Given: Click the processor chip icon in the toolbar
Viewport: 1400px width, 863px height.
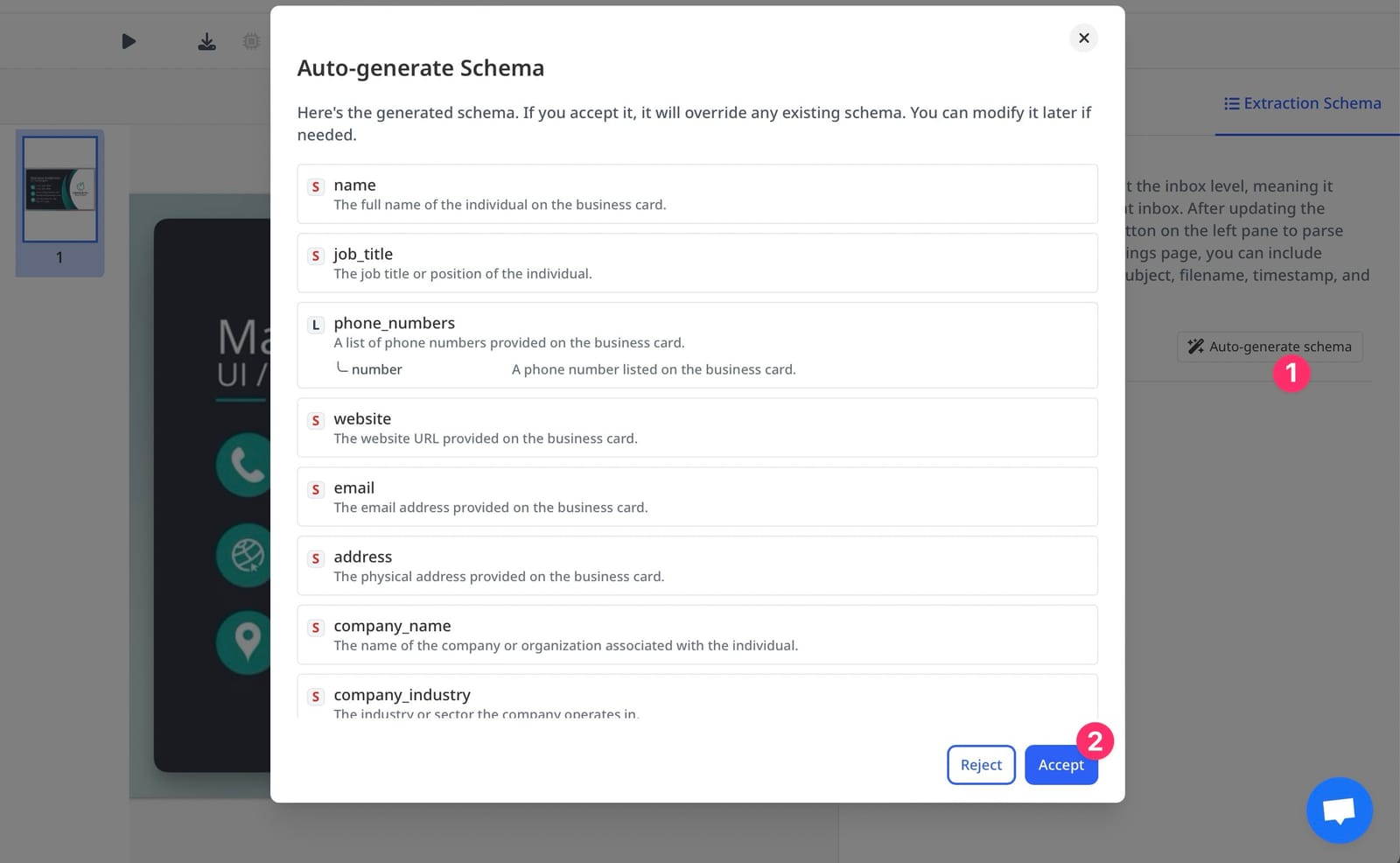Looking at the screenshot, I should pos(251,41).
